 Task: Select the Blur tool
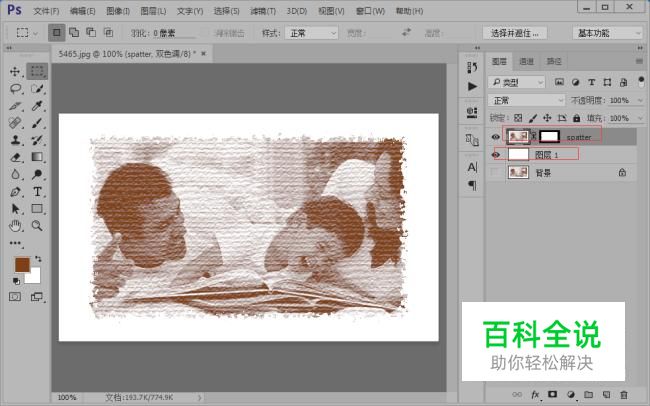tap(15, 174)
